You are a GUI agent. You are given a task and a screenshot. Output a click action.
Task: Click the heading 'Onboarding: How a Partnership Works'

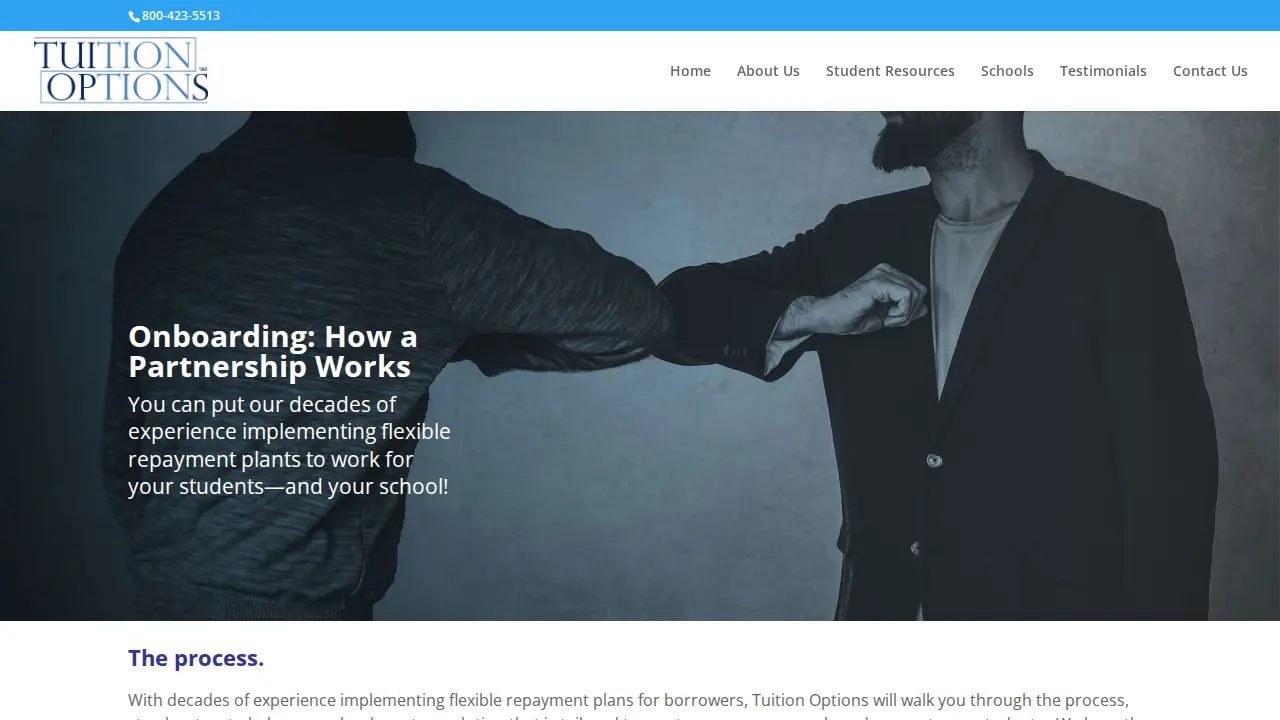point(273,351)
